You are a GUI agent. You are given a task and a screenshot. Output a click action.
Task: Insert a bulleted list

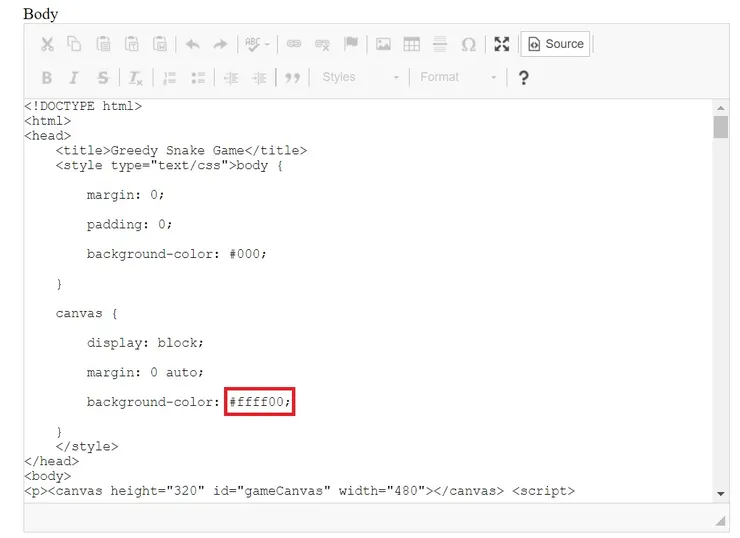click(198, 78)
